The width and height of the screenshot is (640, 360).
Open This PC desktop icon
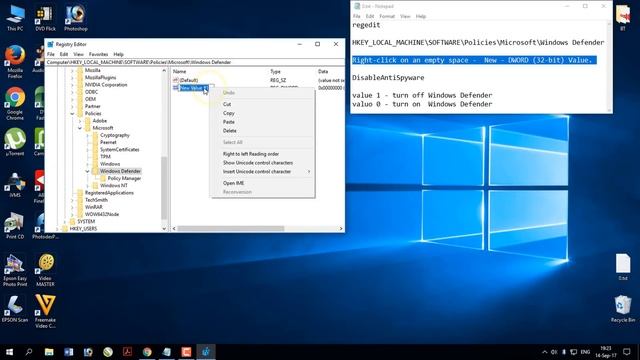click(x=15, y=18)
